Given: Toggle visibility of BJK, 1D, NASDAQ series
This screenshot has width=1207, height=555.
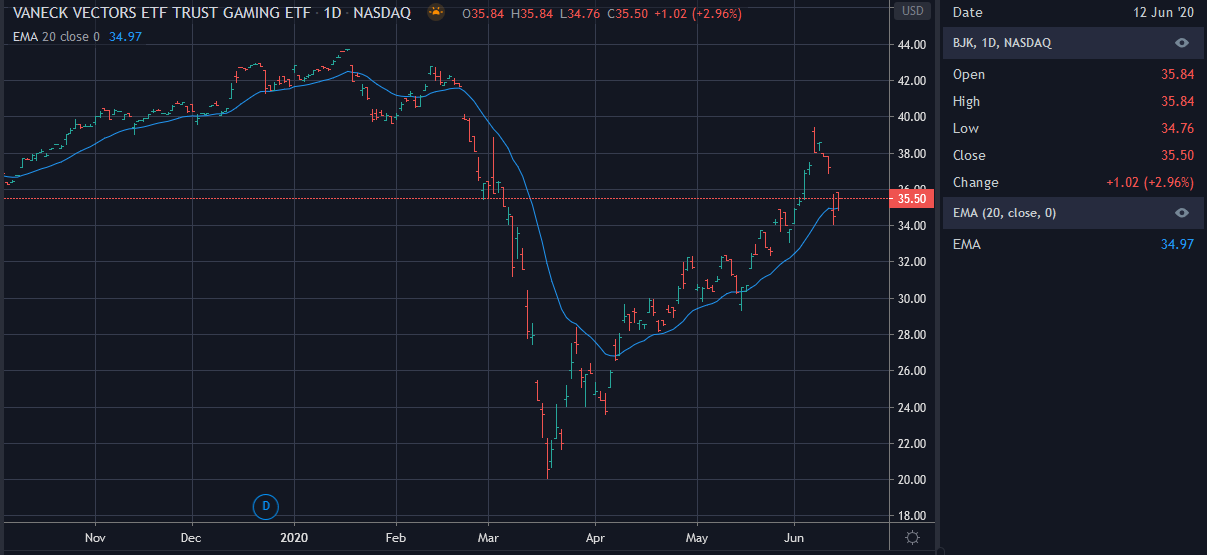Looking at the screenshot, I should [1181, 43].
